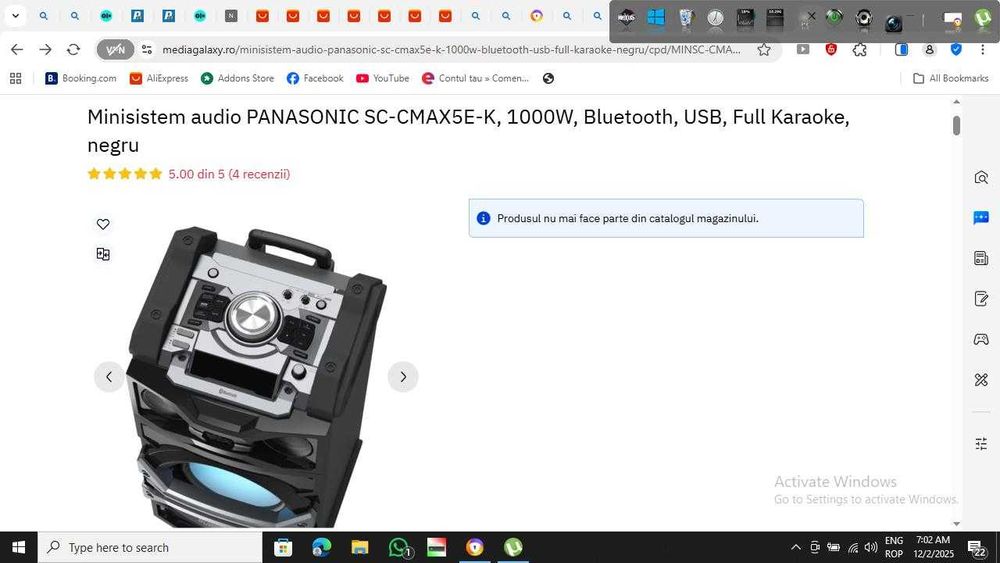The height and width of the screenshot is (563, 1000).
Task: Switch to the colorful ring icon tab
Action: click(x=536, y=16)
